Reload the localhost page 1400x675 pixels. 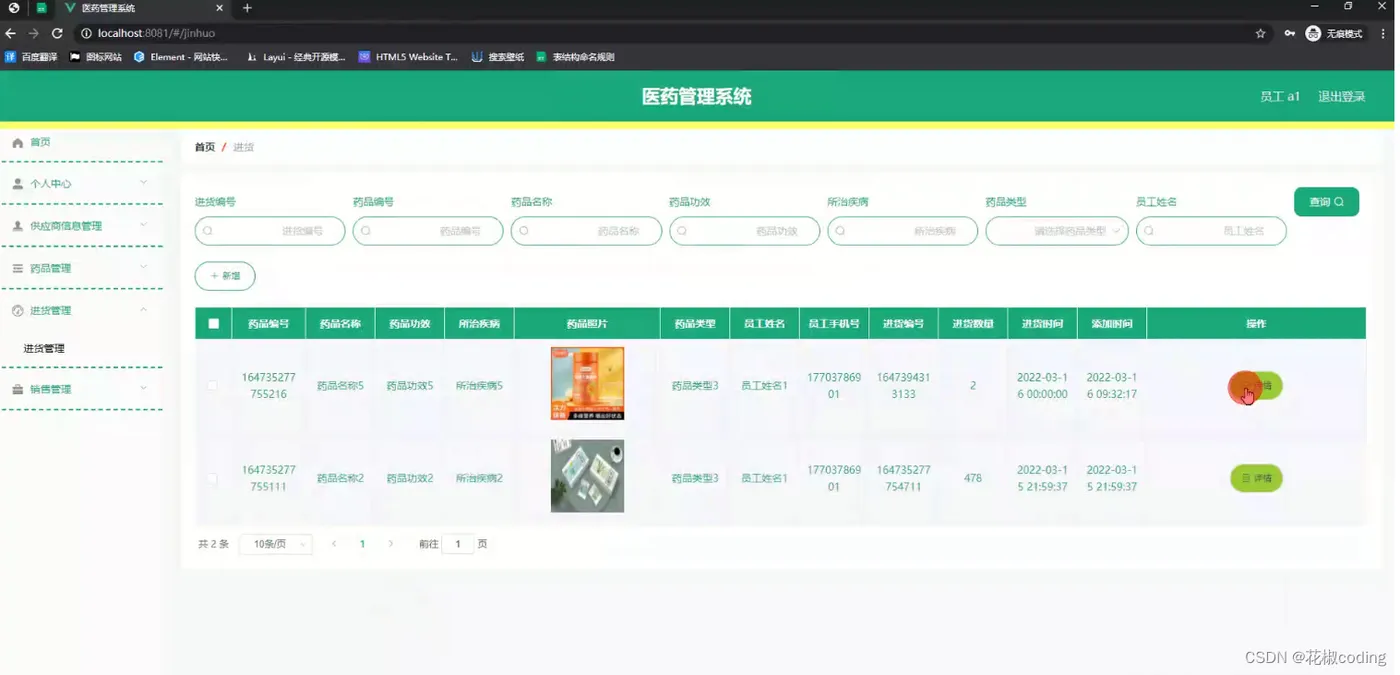tap(57, 33)
